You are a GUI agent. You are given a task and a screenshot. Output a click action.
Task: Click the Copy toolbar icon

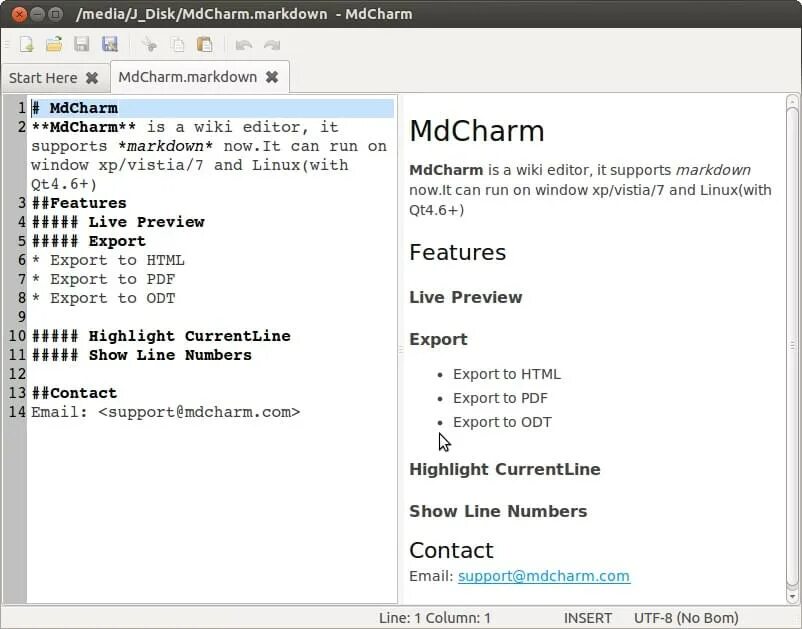[177, 44]
